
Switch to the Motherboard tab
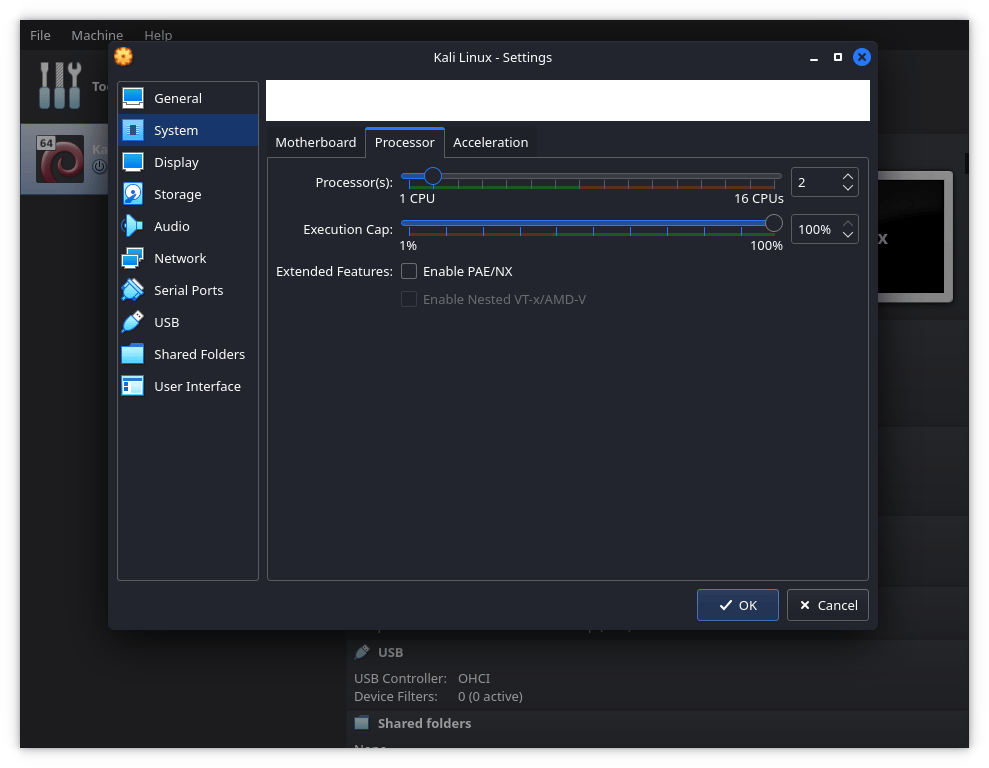click(315, 142)
